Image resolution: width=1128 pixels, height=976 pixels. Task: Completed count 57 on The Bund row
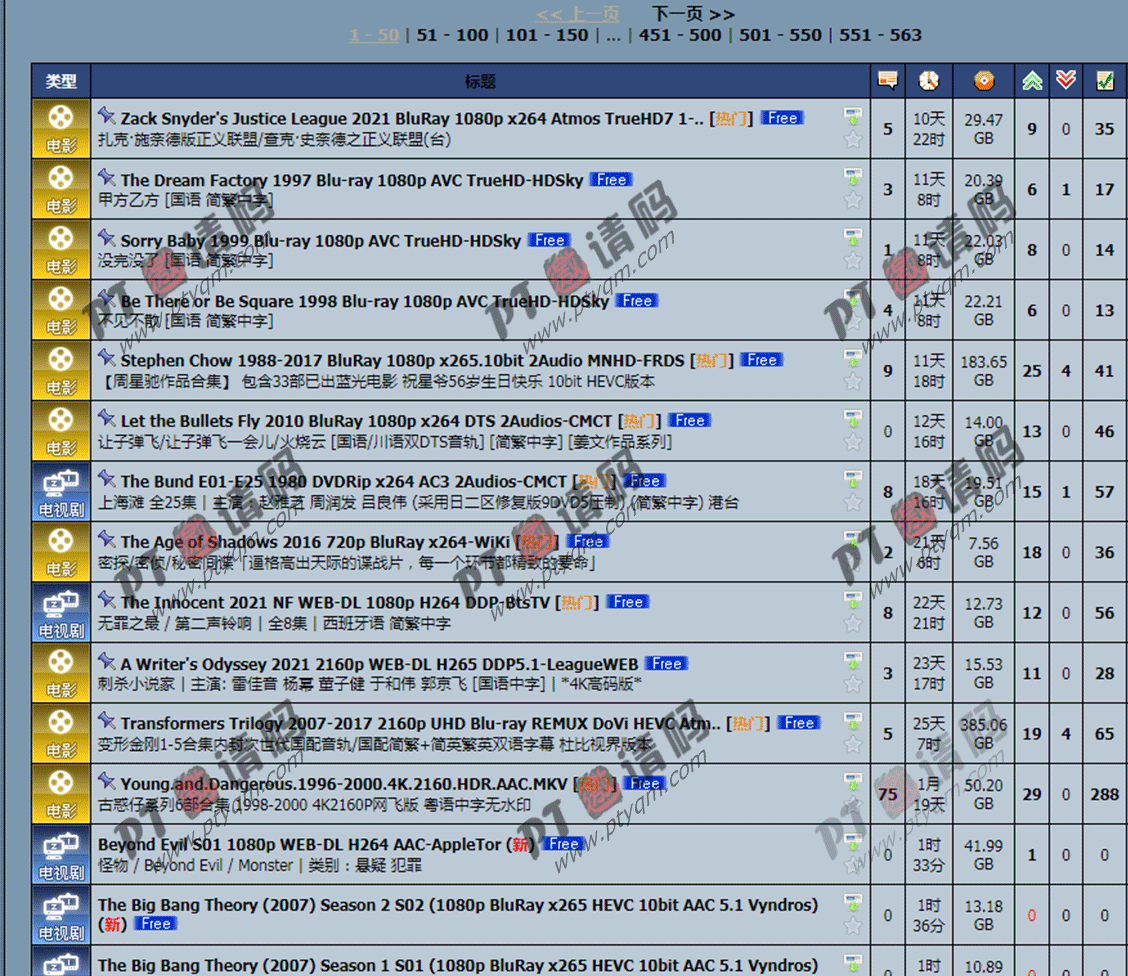click(x=1104, y=492)
